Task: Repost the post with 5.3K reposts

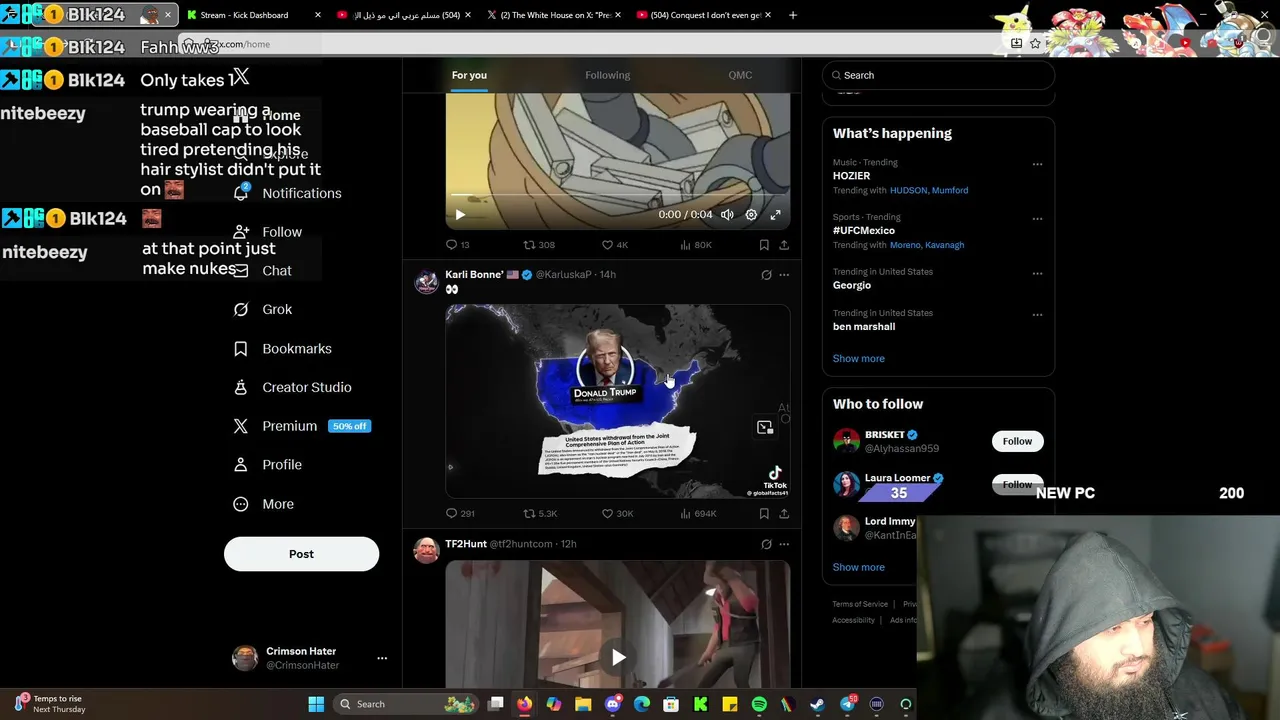Action: click(x=541, y=514)
